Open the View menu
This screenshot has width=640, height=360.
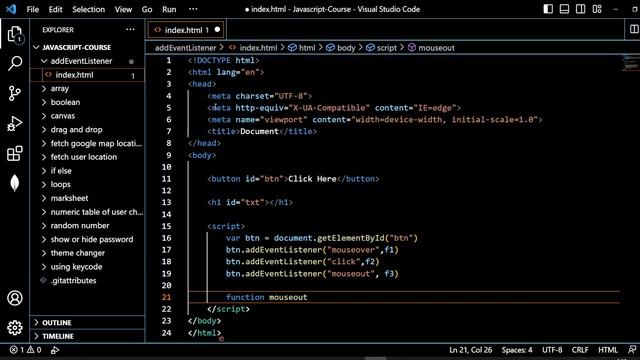click(x=123, y=9)
